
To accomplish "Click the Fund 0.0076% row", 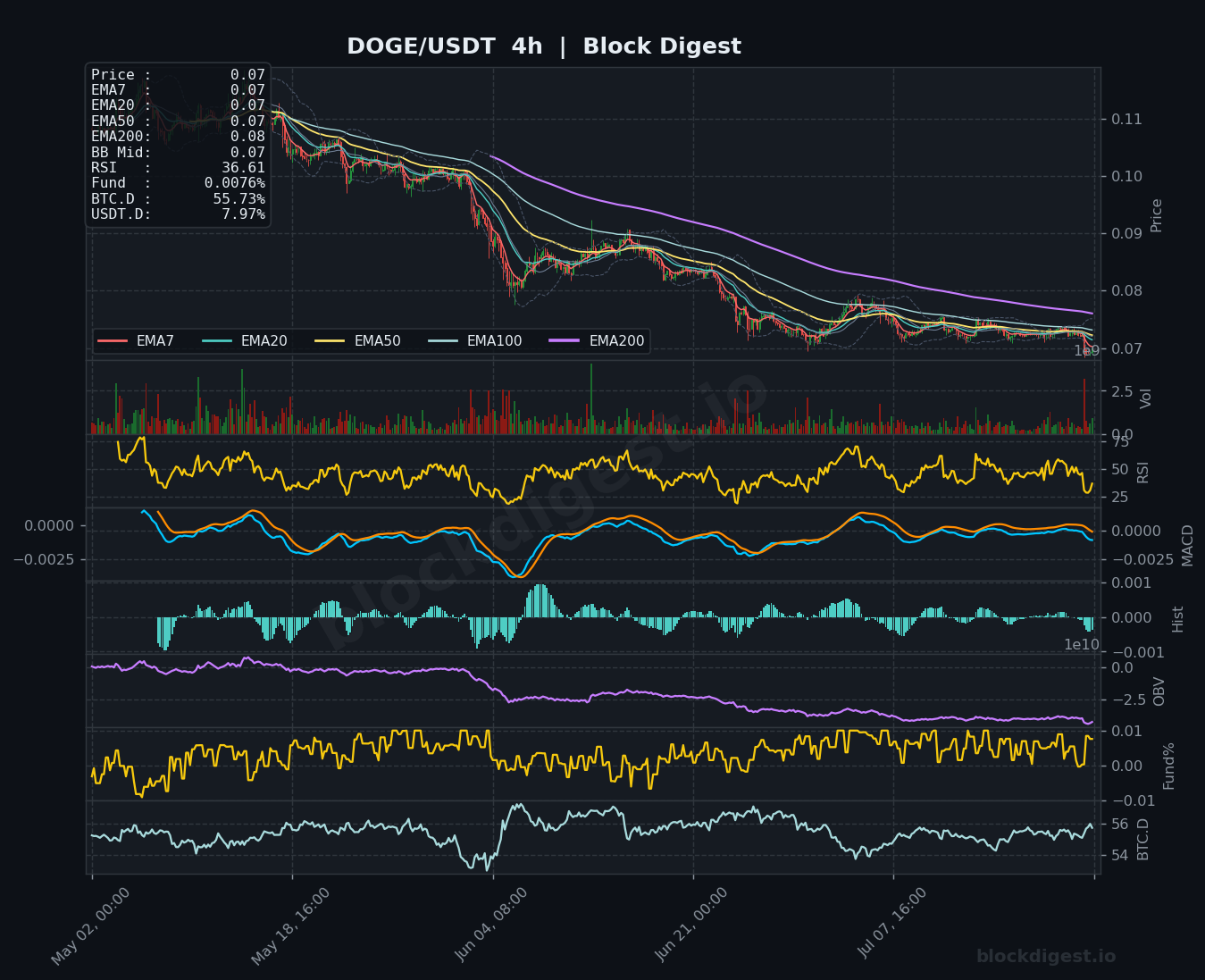I will pyautogui.click(x=178, y=183).
